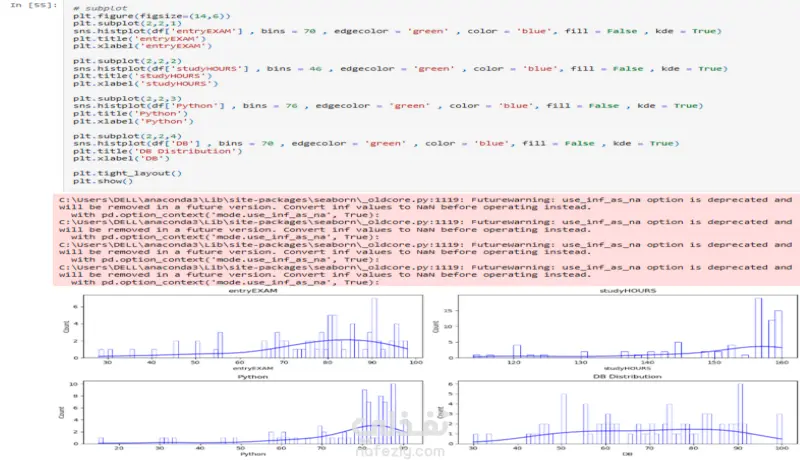The width and height of the screenshot is (800, 460).
Task: Click the histplot line for df['entryEXAM']
Action: pyautogui.click(x=397, y=31)
